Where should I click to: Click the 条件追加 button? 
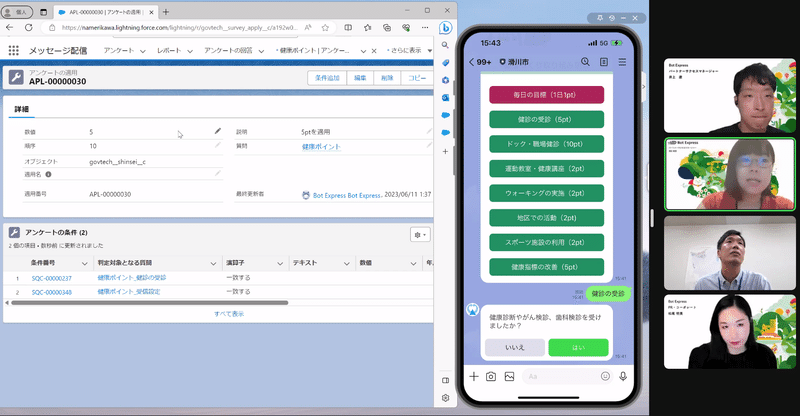(327, 78)
